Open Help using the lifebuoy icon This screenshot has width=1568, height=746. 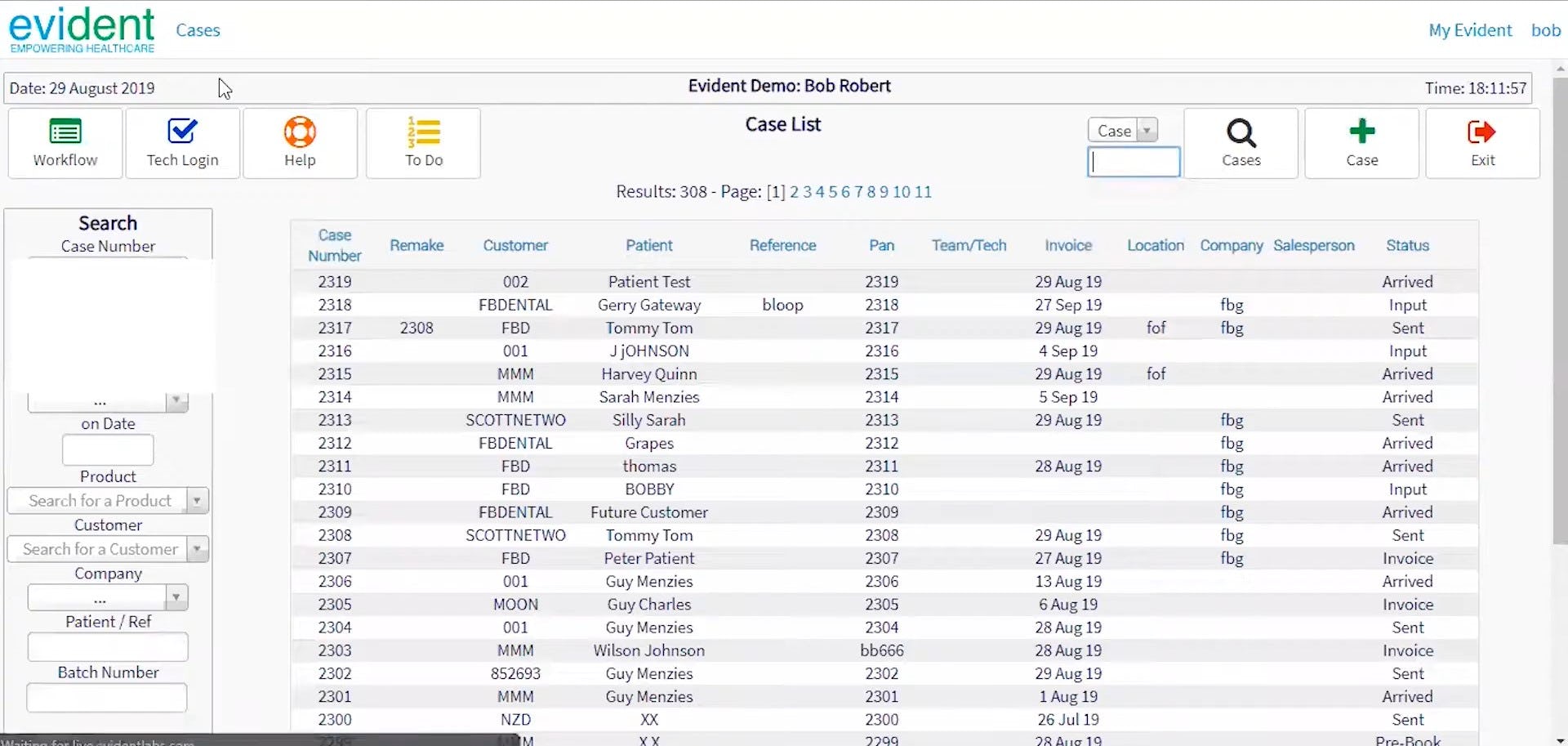coord(300,143)
